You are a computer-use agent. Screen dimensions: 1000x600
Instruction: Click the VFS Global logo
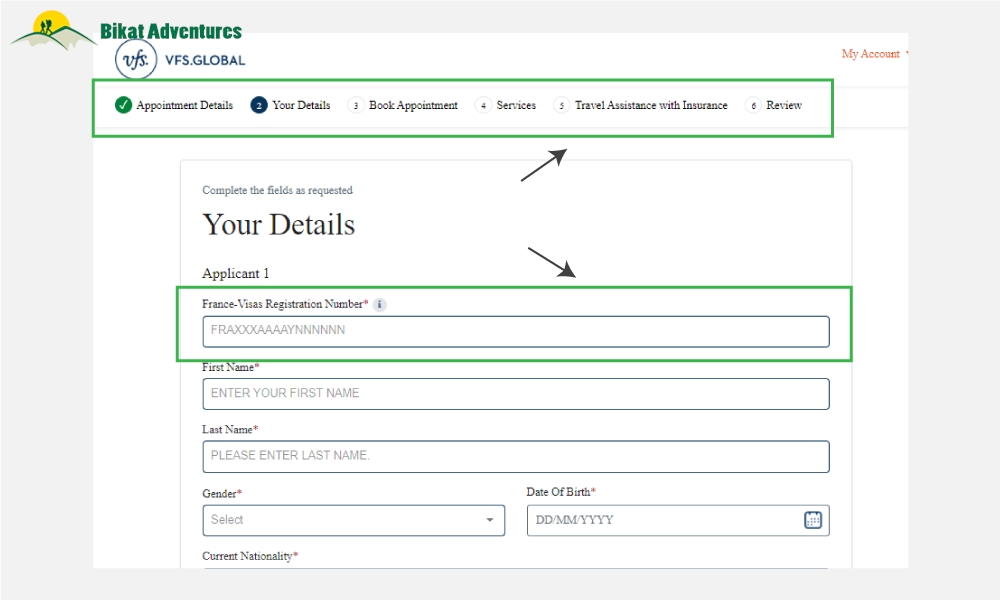tap(180, 59)
